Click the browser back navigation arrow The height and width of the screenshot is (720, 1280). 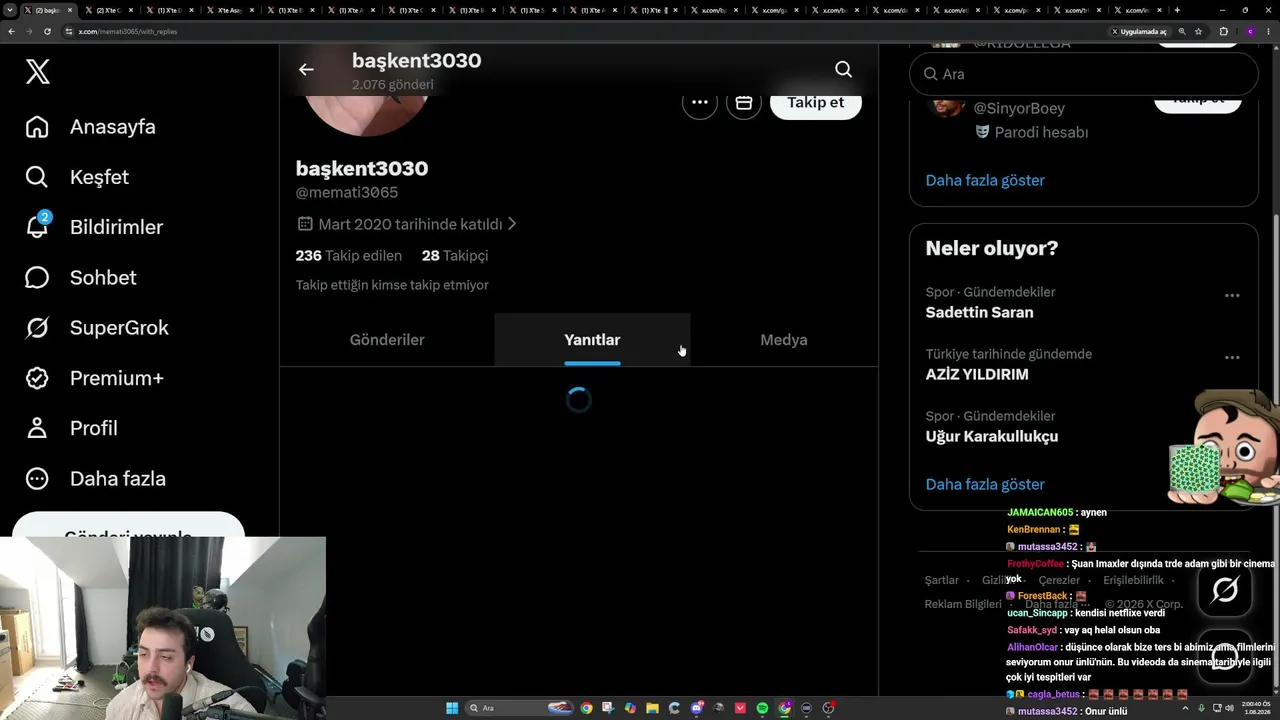11,31
